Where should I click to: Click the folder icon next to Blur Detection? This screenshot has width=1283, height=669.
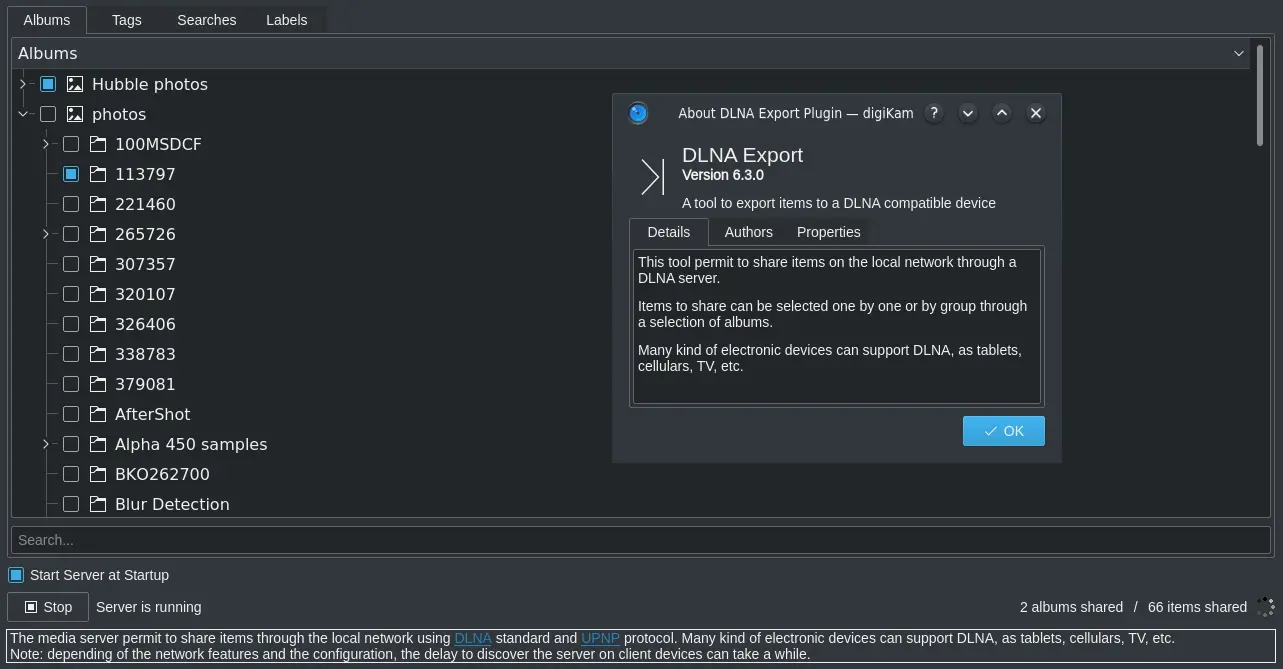98,504
